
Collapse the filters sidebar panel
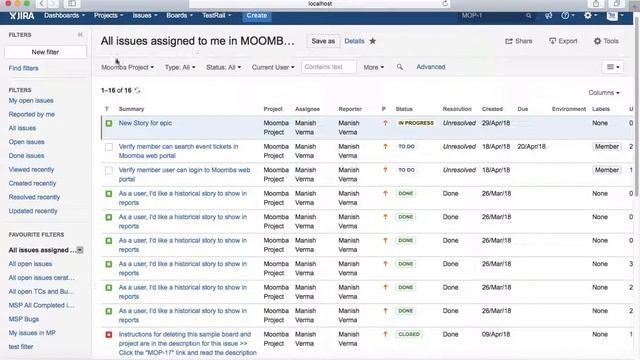pos(80,35)
